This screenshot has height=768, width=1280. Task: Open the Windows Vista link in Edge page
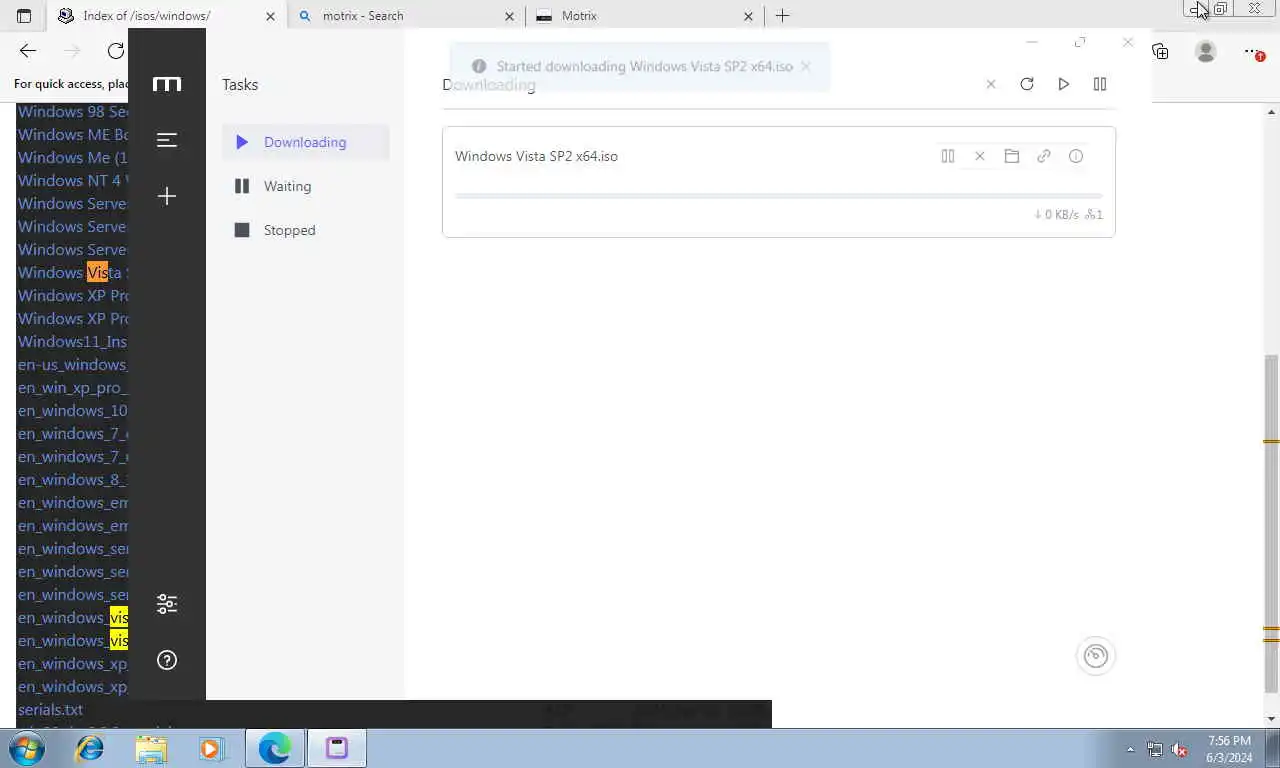[x=73, y=272]
